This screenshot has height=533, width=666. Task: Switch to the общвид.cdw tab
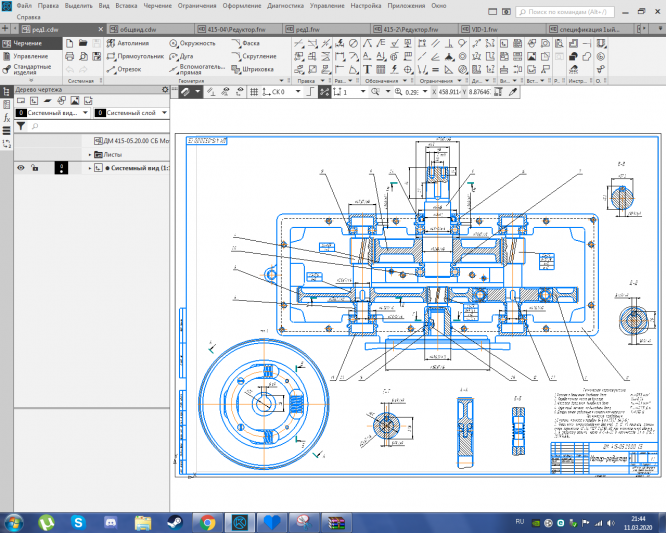136,30
